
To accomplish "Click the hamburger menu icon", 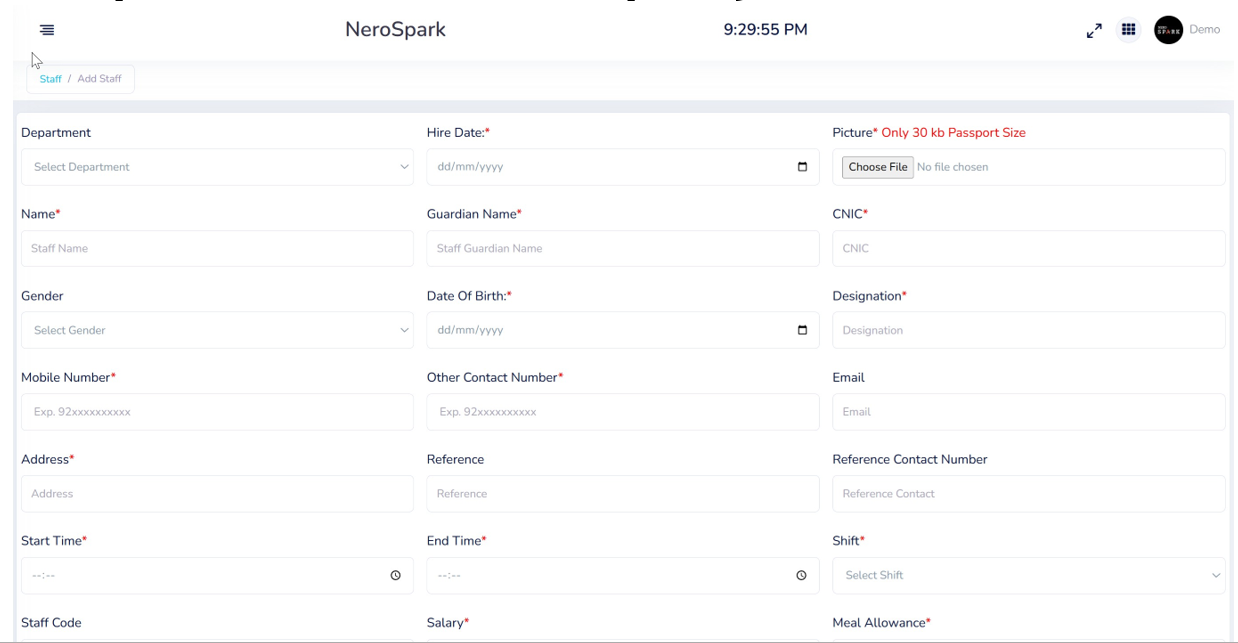I will point(47,30).
